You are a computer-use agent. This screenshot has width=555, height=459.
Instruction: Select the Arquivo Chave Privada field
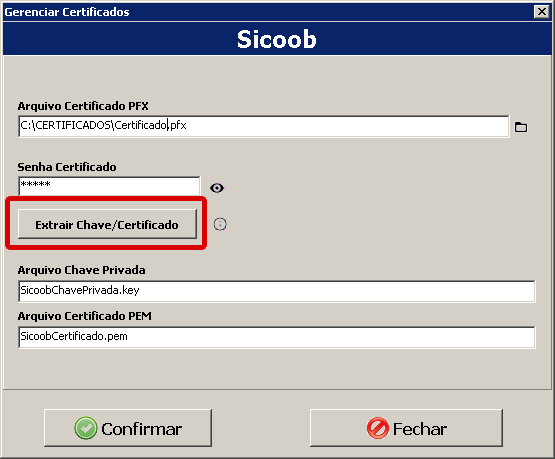click(277, 291)
